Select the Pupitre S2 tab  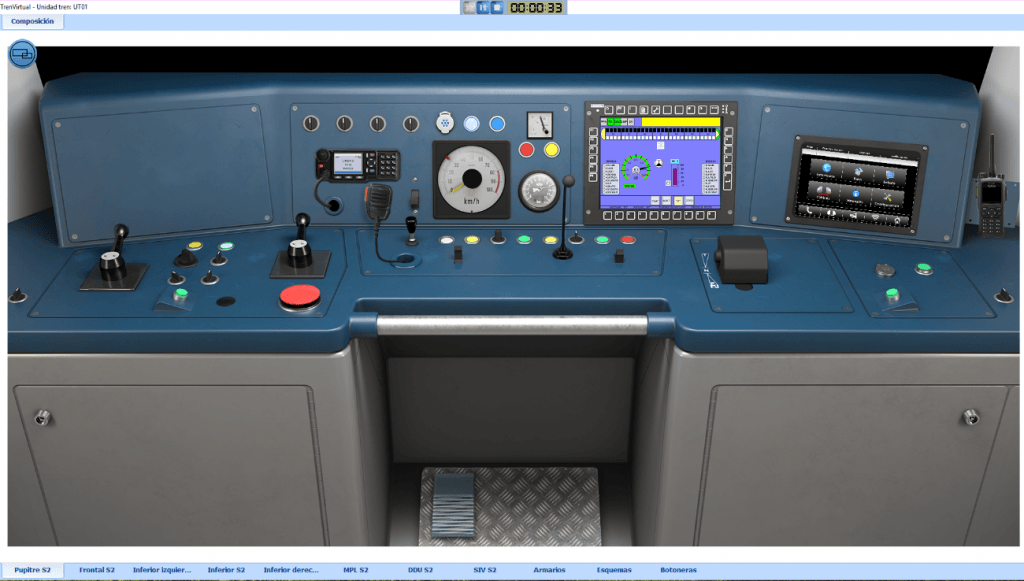pyautogui.click(x=32, y=570)
